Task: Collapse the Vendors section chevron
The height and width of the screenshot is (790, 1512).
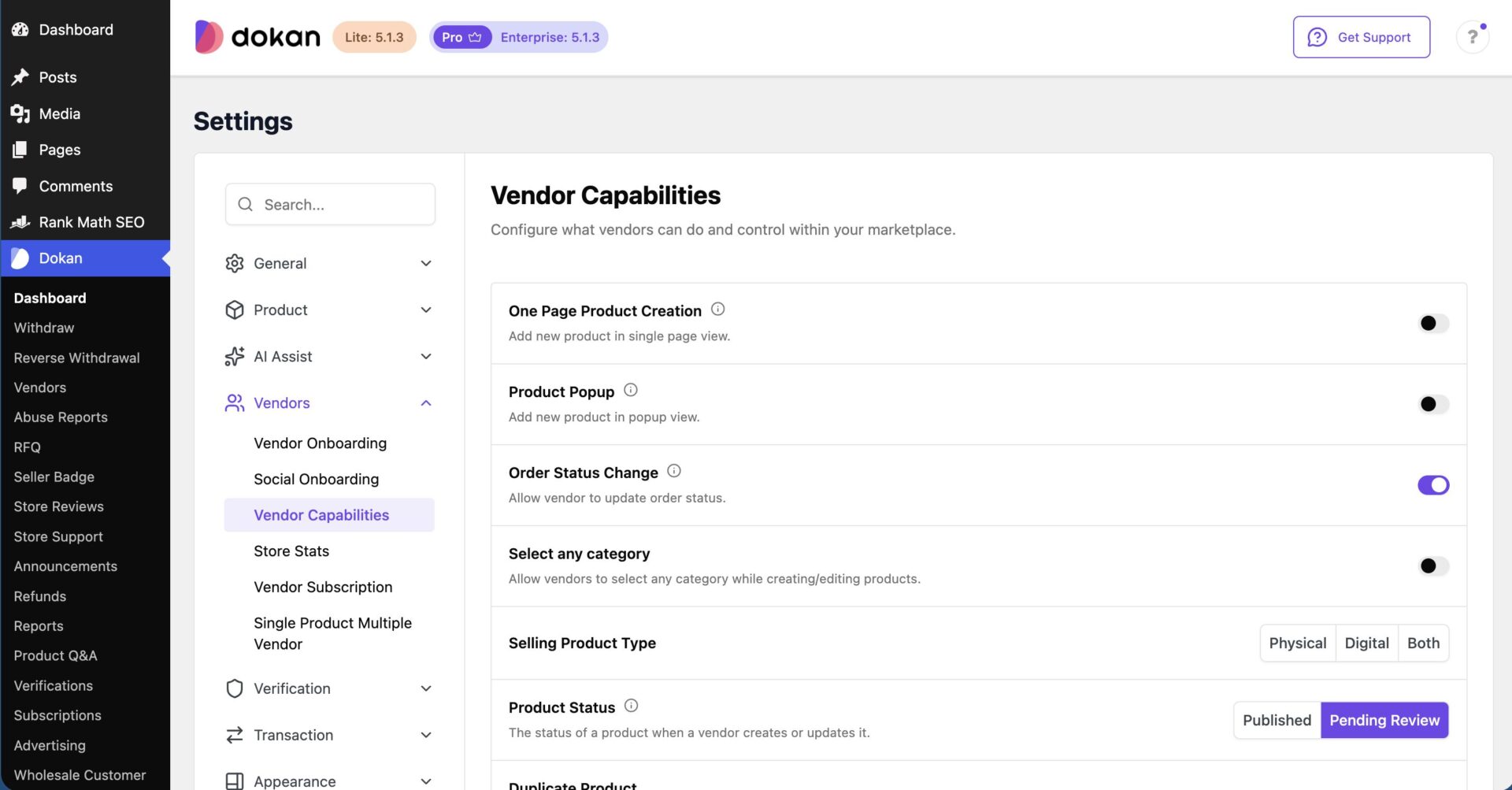Action: tap(426, 402)
